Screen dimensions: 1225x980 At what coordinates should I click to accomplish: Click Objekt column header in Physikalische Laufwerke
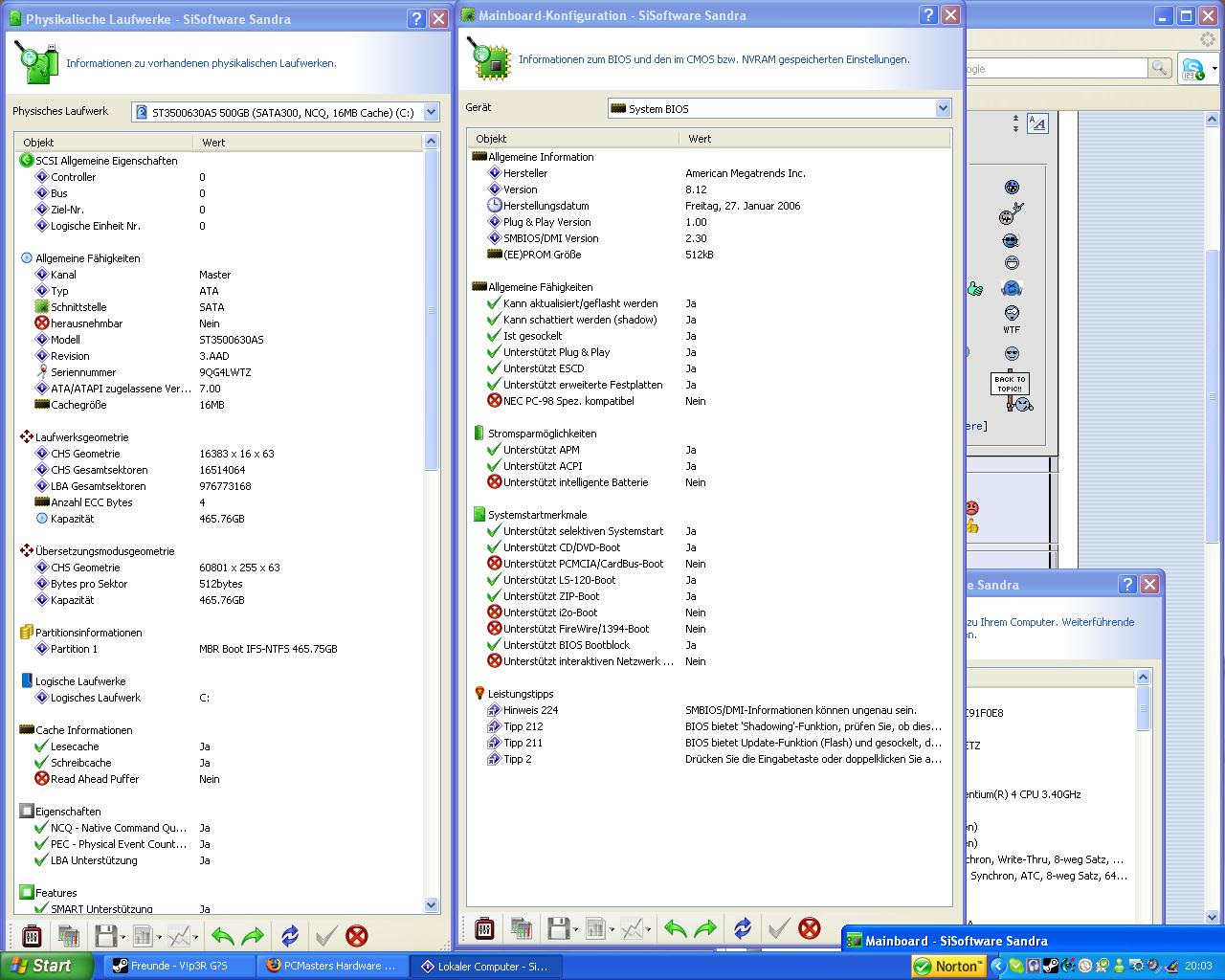coord(103,142)
